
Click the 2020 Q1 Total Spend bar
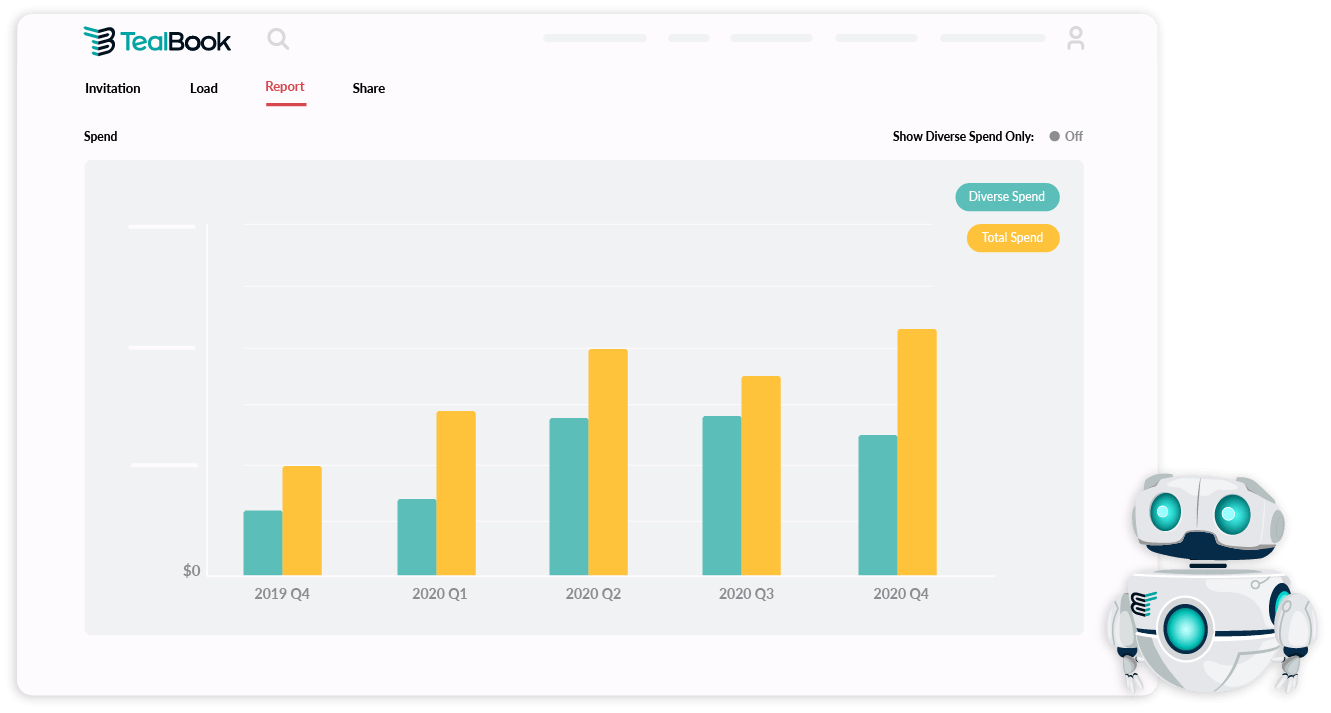456,493
